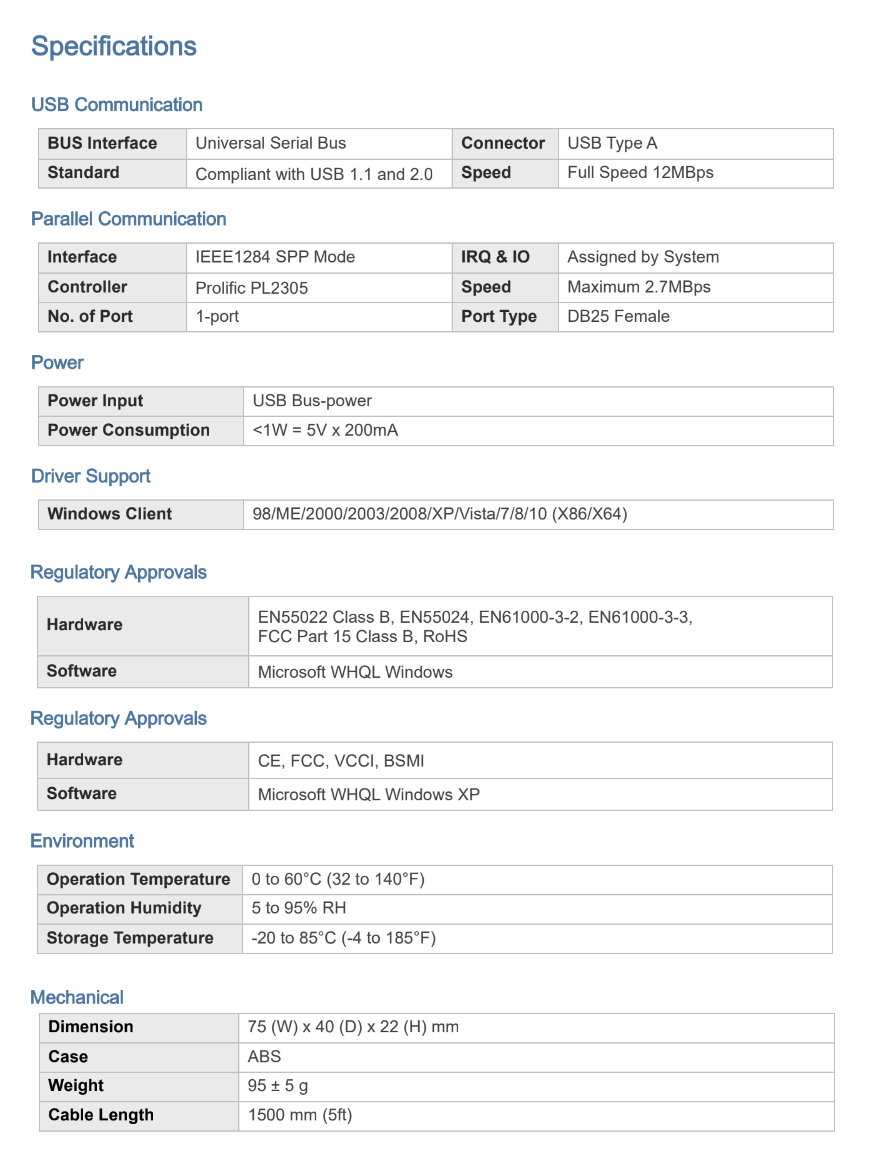Click the DB25 Female port type value
Viewport: 876px width, 1163px height.
point(618,316)
